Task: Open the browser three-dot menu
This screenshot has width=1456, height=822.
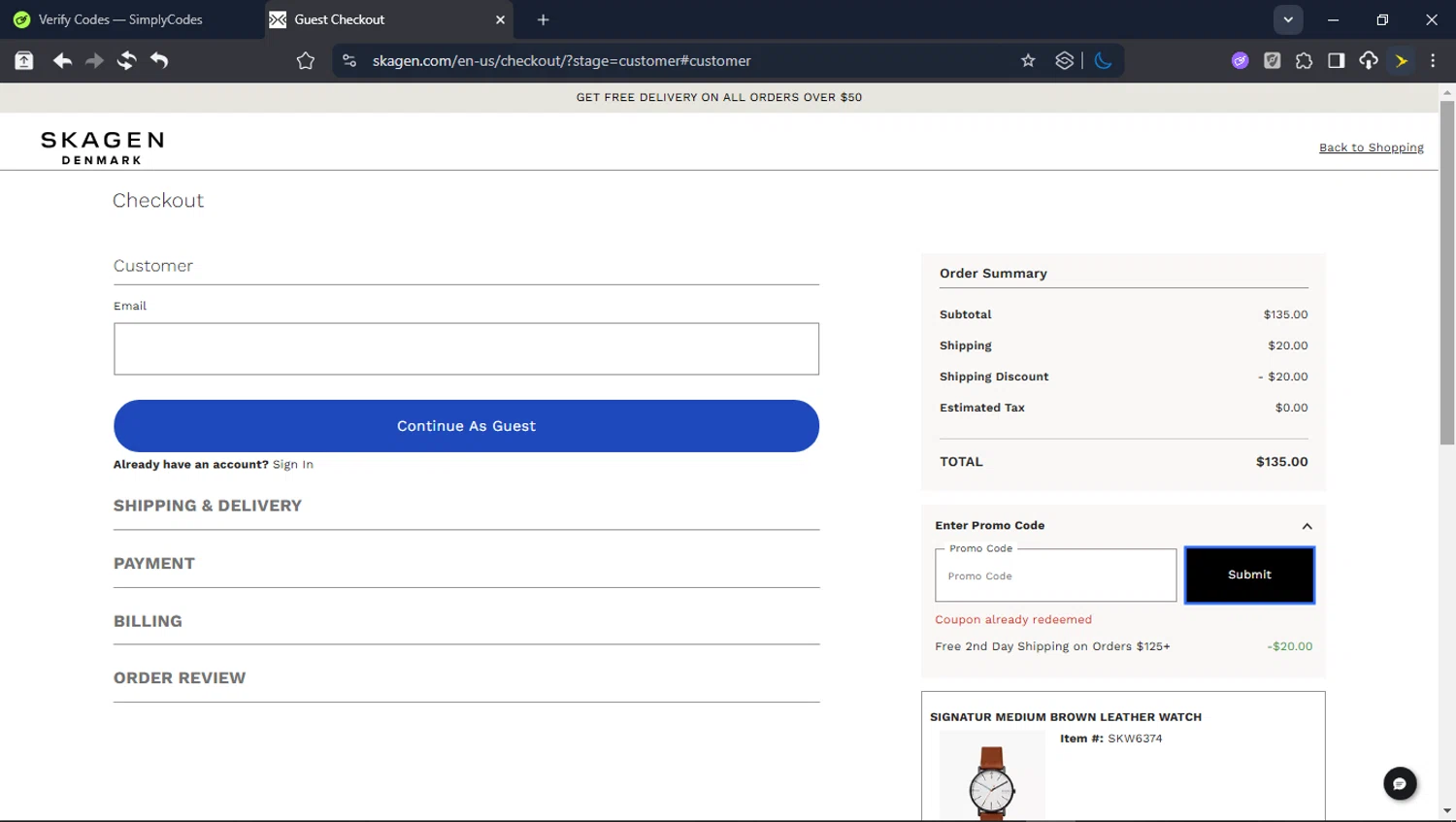Action: coord(1433,60)
